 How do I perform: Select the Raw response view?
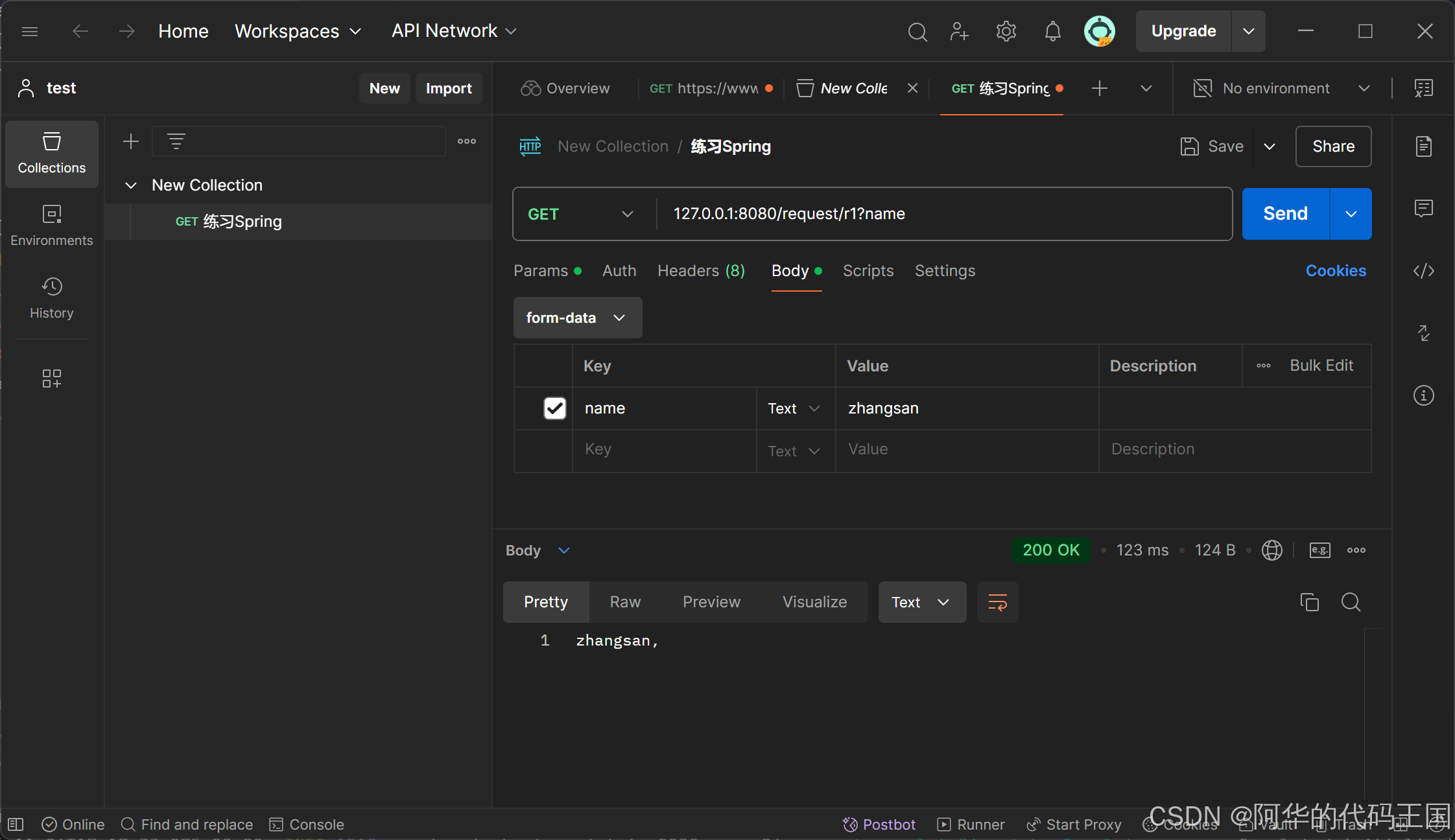[x=625, y=602]
